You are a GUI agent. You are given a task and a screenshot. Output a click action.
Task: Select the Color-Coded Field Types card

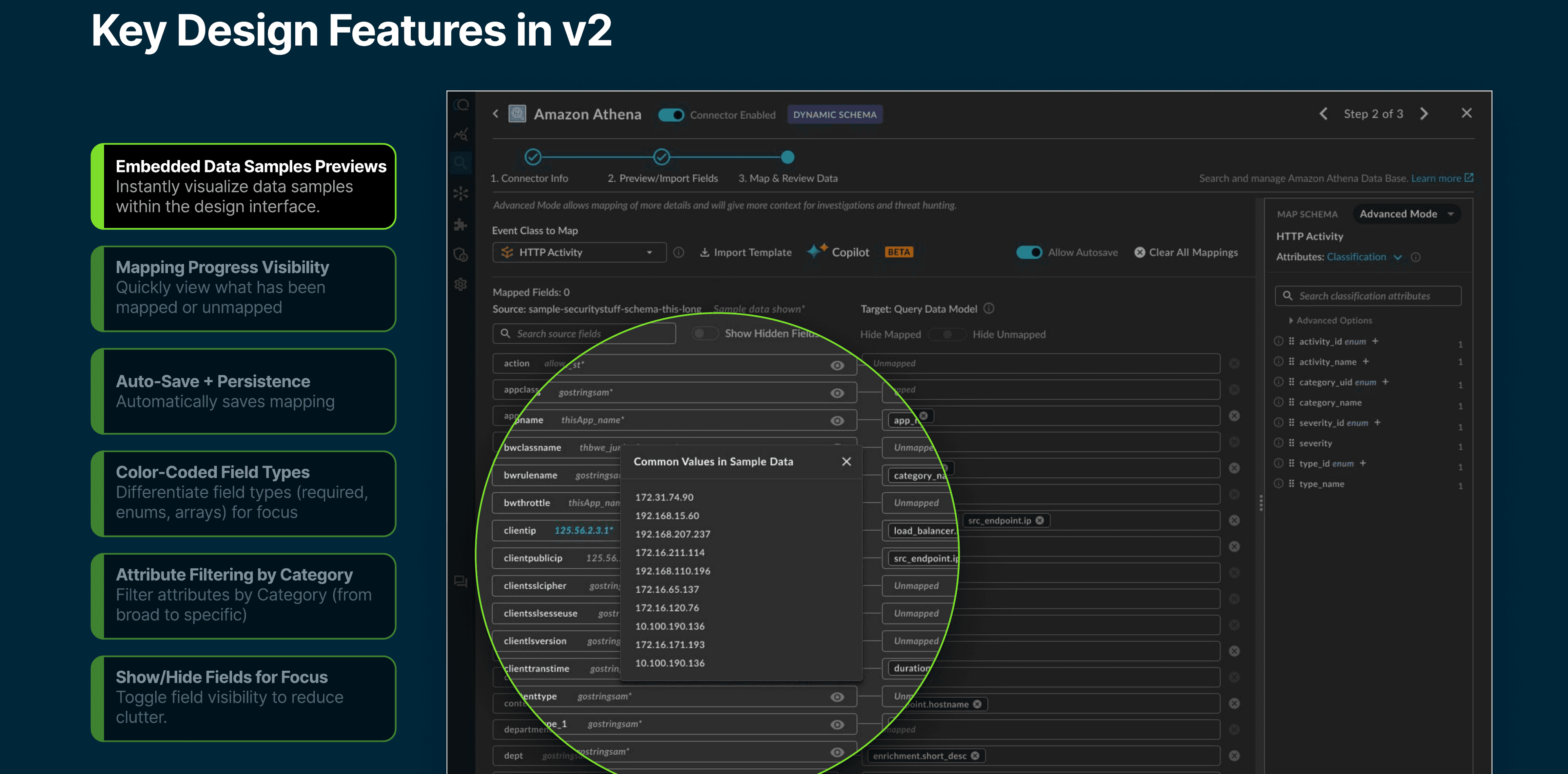[243, 494]
